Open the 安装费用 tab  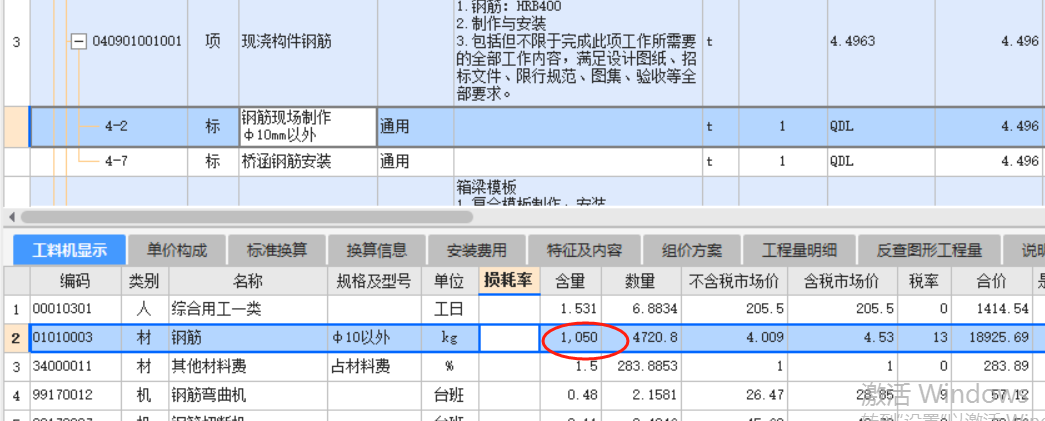477,250
